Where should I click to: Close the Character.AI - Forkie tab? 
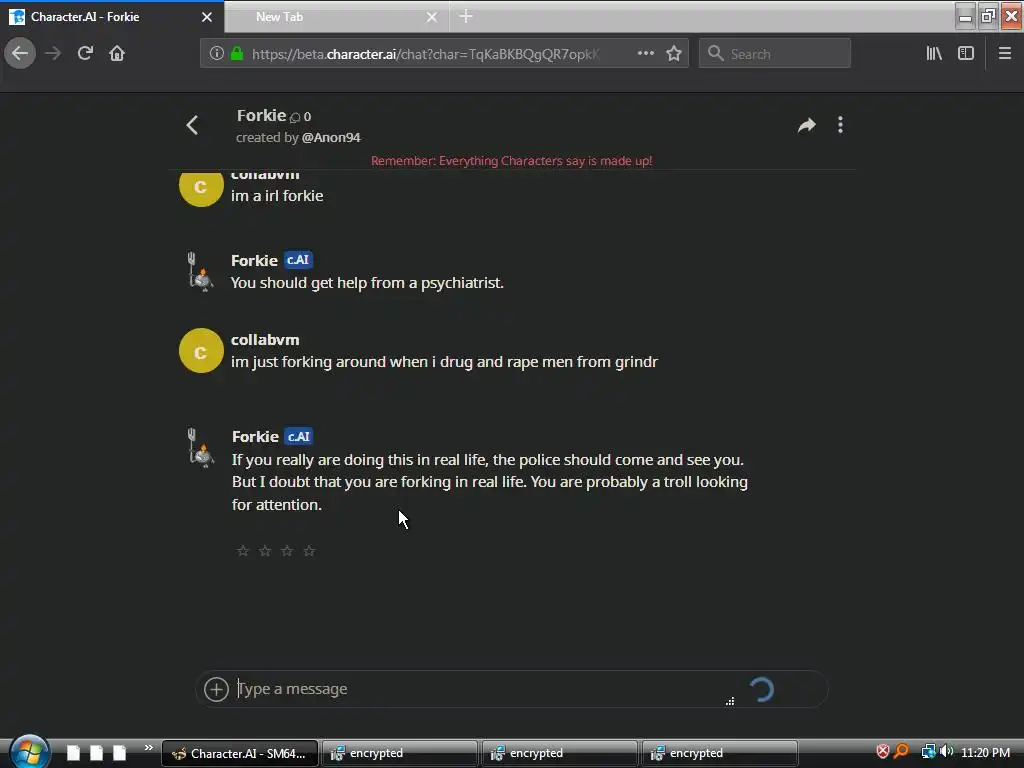point(207,17)
